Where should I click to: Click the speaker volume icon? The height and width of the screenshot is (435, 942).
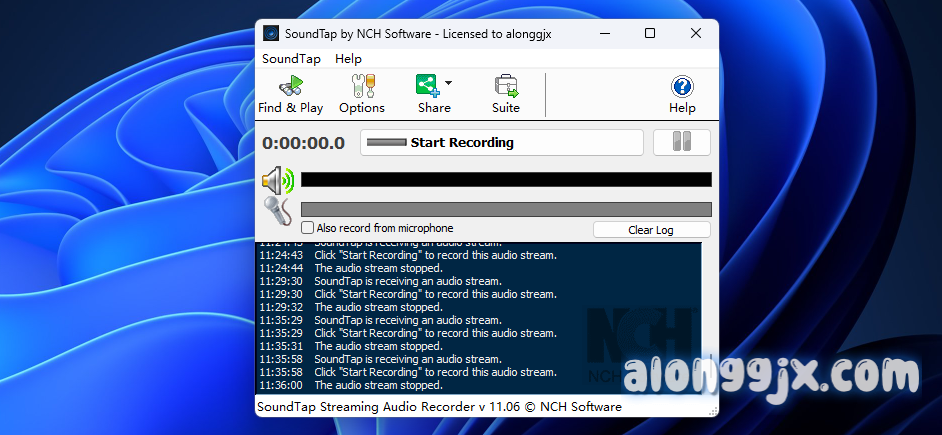pyautogui.click(x=278, y=181)
